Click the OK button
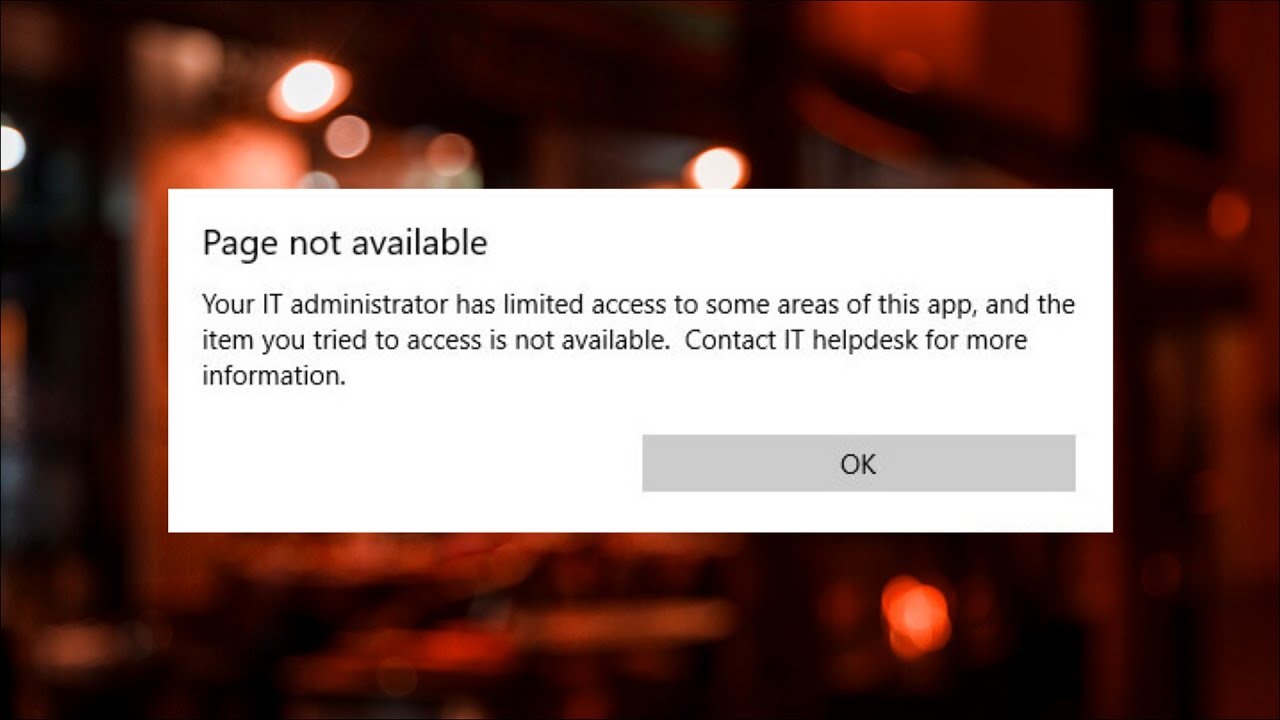Viewport: 1280px width, 720px height. point(858,463)
